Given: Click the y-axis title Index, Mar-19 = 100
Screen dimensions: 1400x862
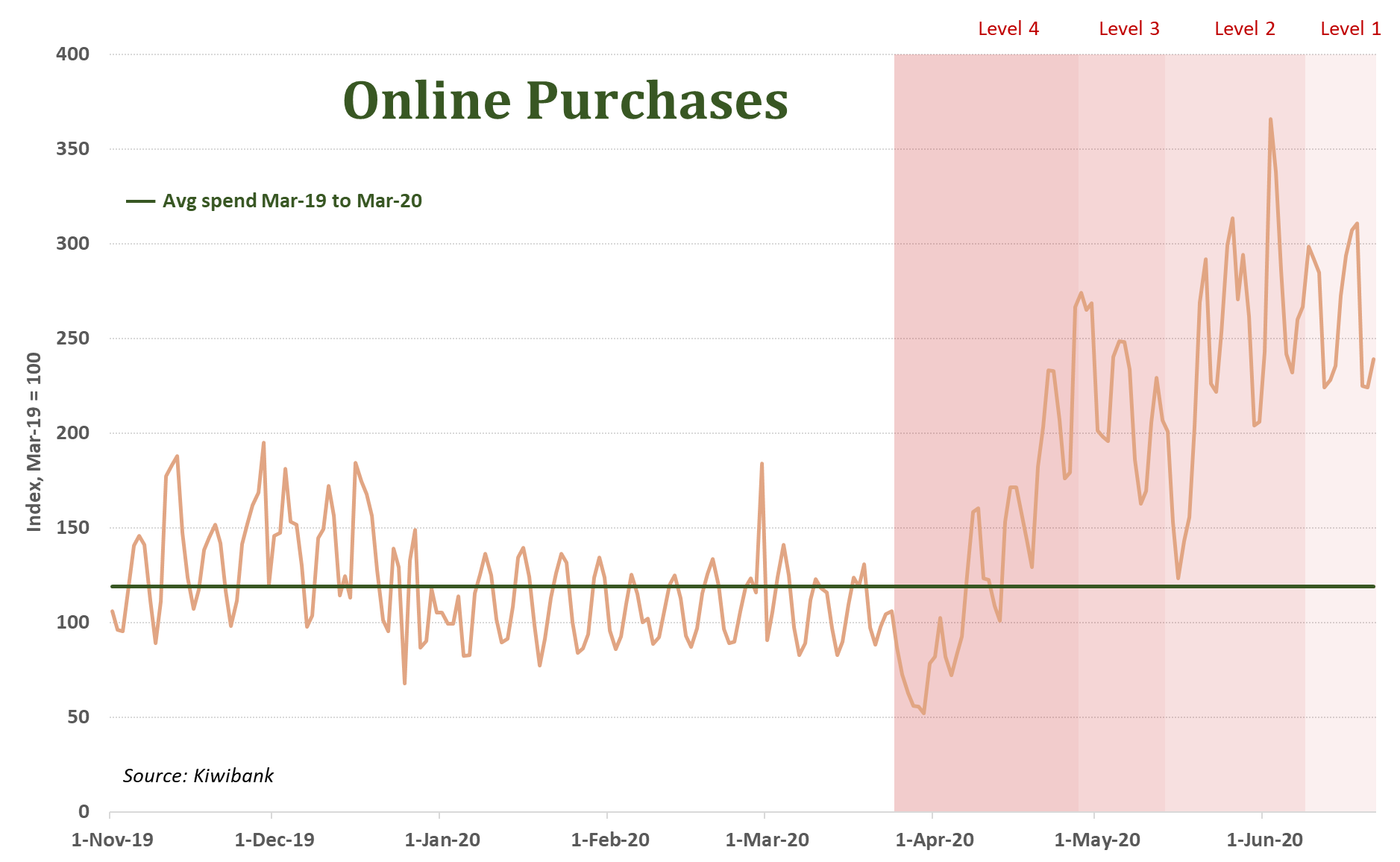Looking at the screenshot, I should [34, 442].
